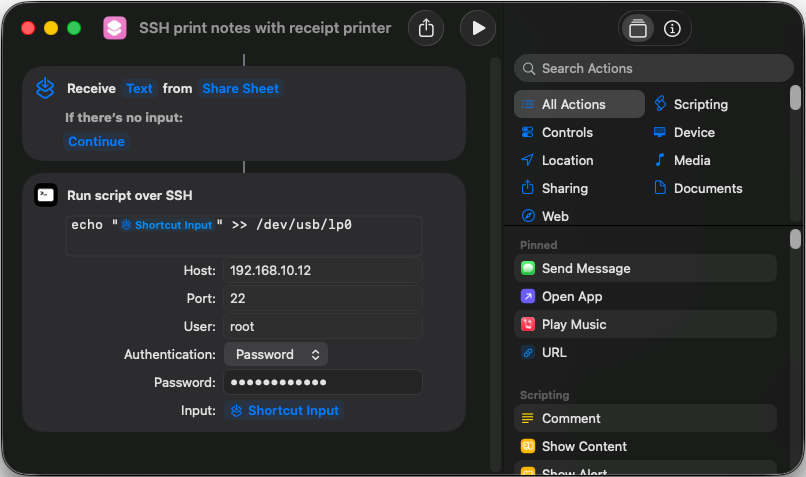This screenshot has height=477, width=806.
Task: Open the Documents category
Action: point(698,188)
